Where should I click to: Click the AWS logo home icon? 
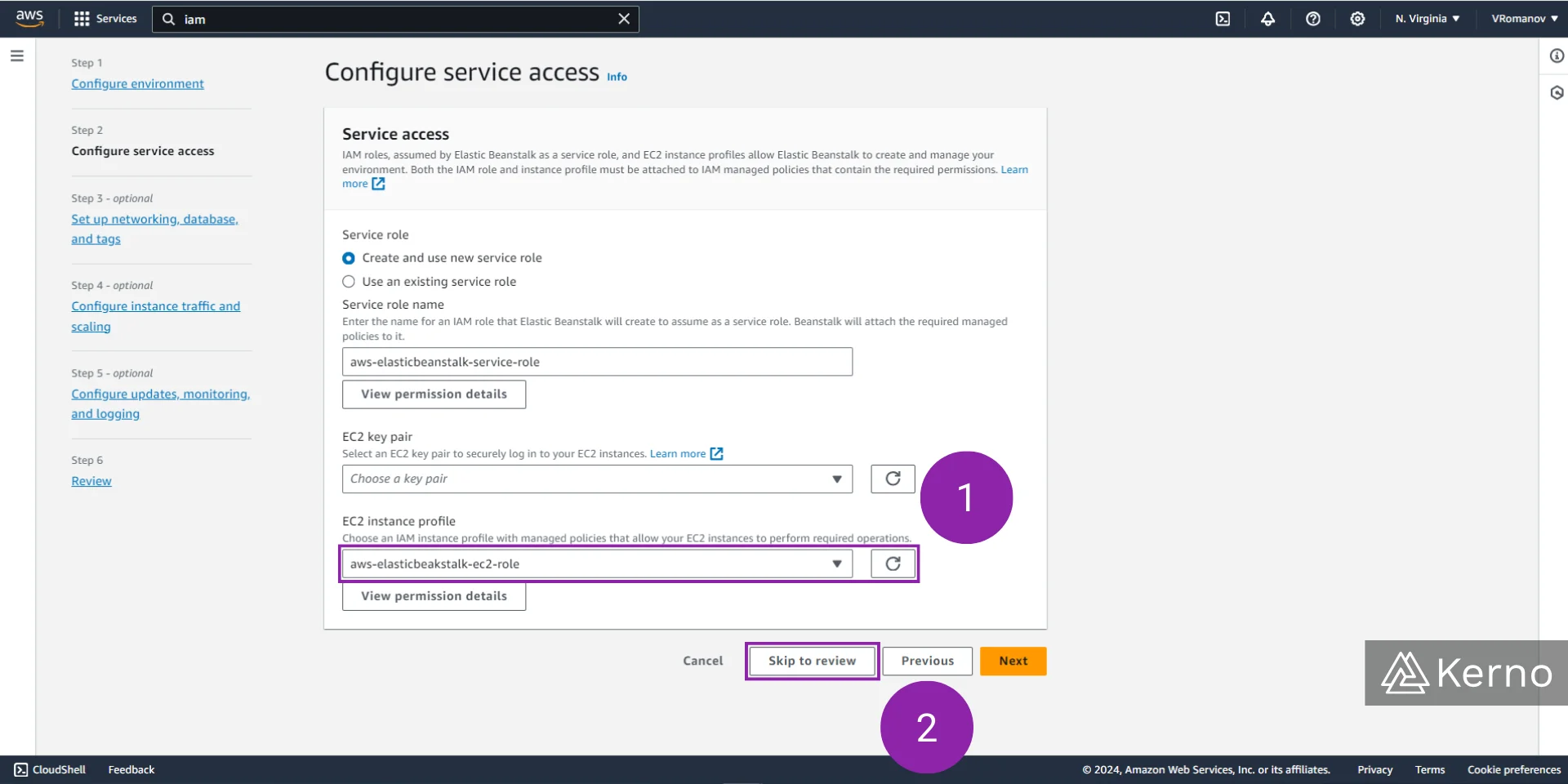[29, 18]
